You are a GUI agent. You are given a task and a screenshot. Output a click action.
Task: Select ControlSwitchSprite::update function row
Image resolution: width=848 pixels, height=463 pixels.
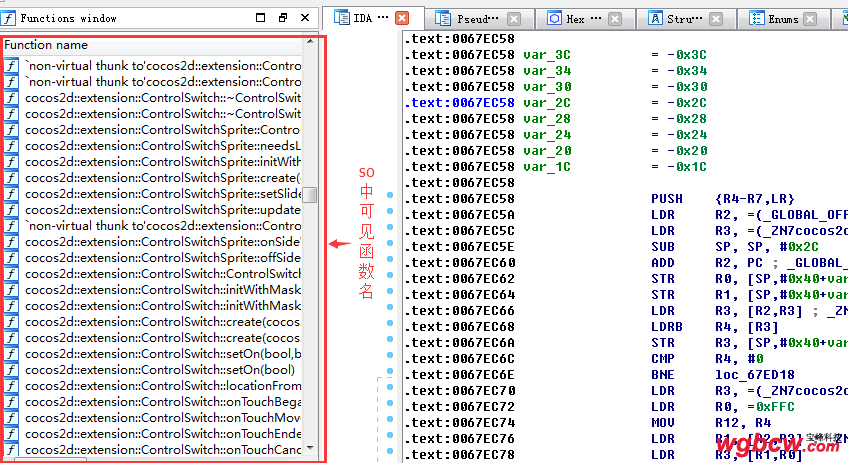tap(152, 210)
